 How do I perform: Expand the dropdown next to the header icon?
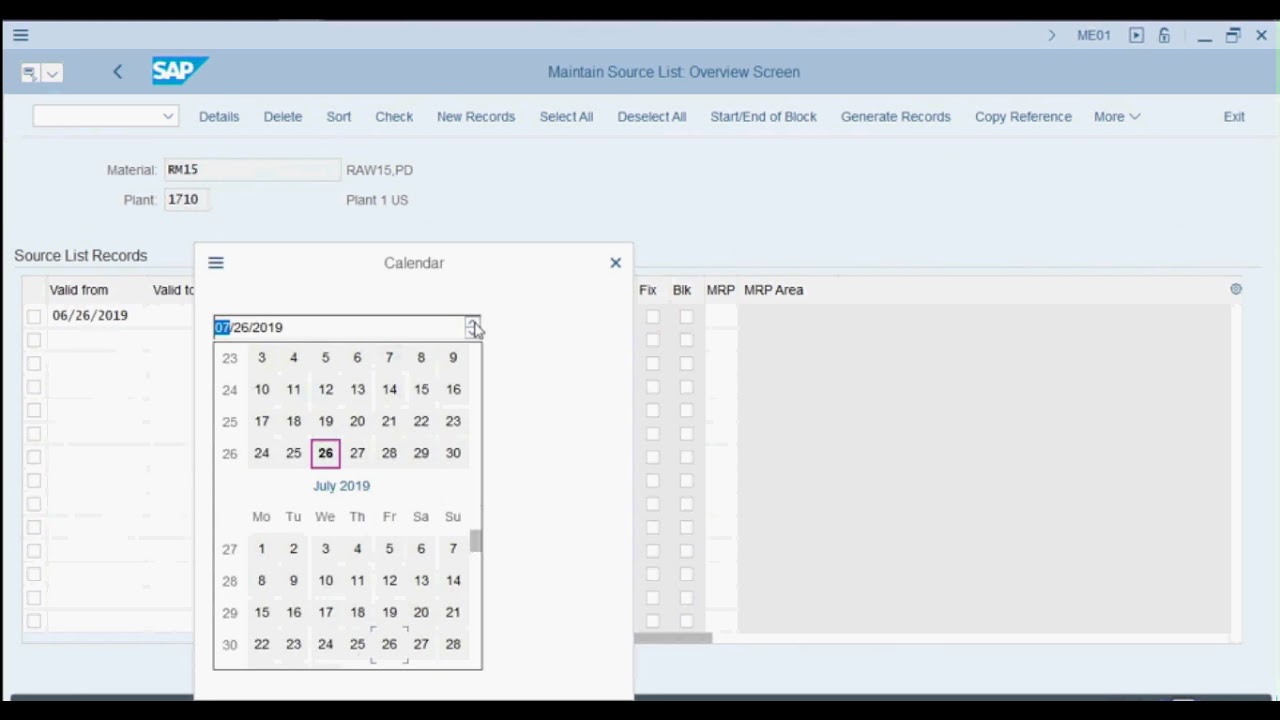[x=52, y=73]
